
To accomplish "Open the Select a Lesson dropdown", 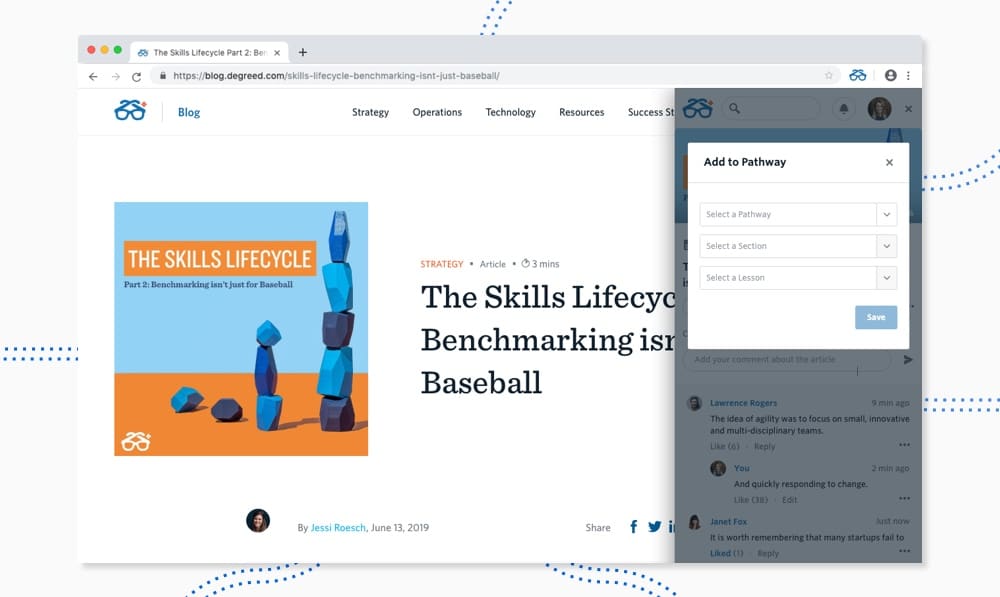I will point(798,278).
